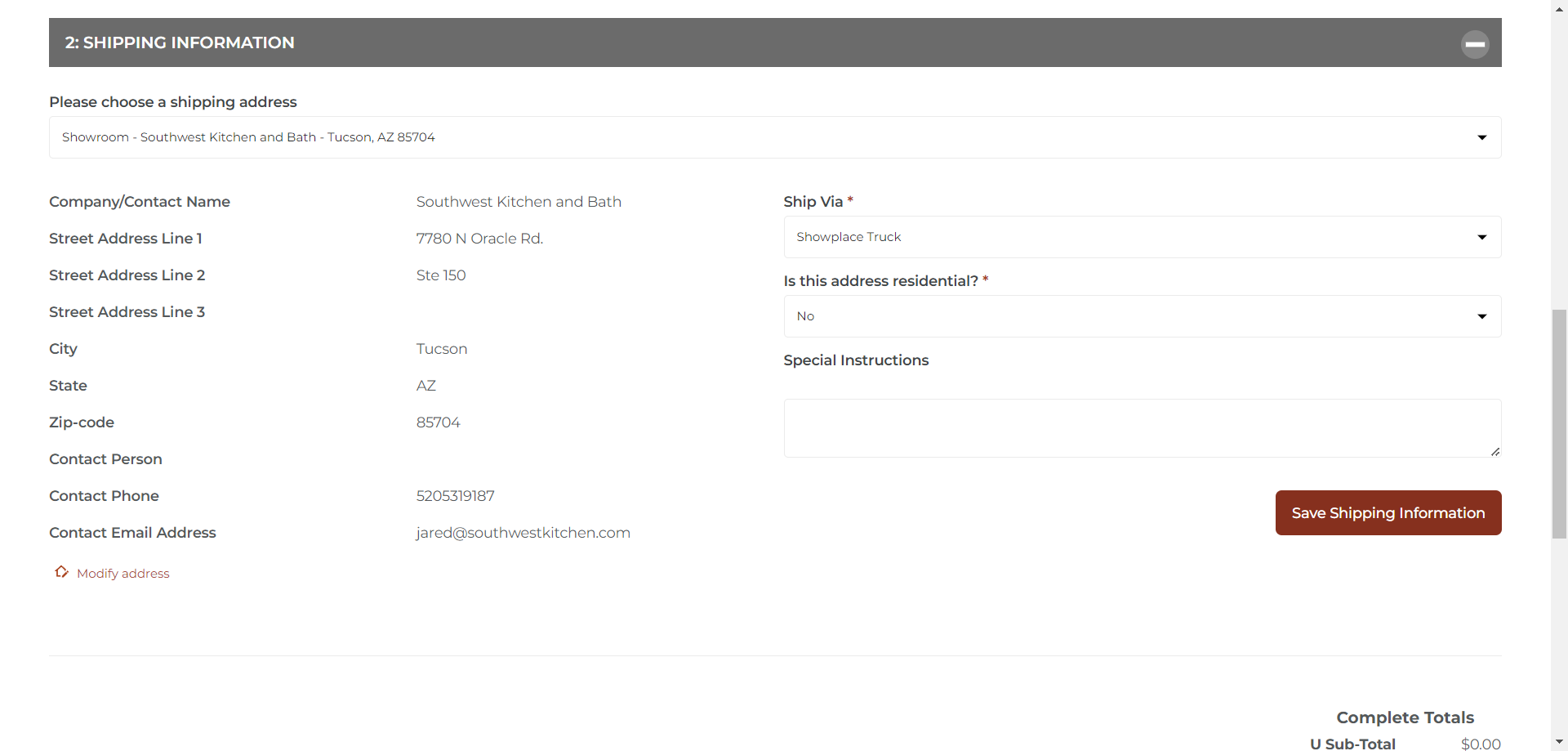The width and height of the screenshot is (1568, 751).
Task: Click the Contact Person label
Action: (x=105, y=459)
